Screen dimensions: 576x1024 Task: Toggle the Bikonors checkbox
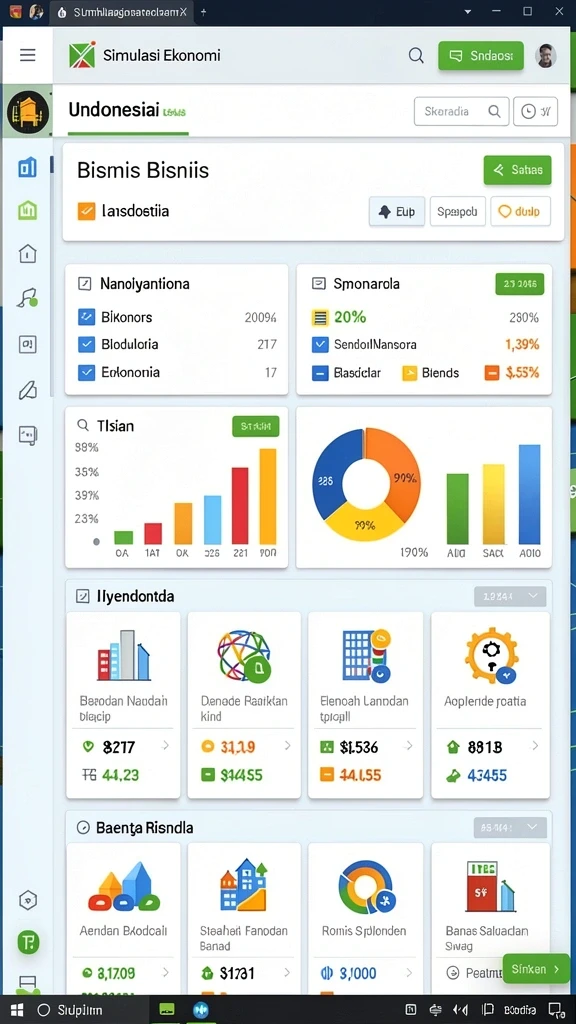[86, 317]
